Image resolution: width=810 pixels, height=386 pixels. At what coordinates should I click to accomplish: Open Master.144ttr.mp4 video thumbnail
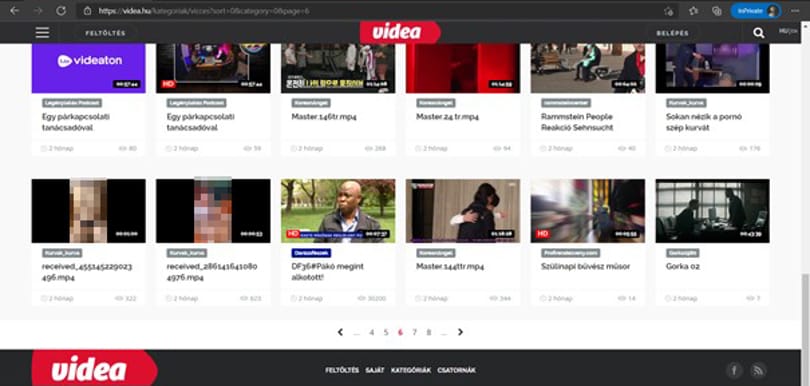pos(463,211)
